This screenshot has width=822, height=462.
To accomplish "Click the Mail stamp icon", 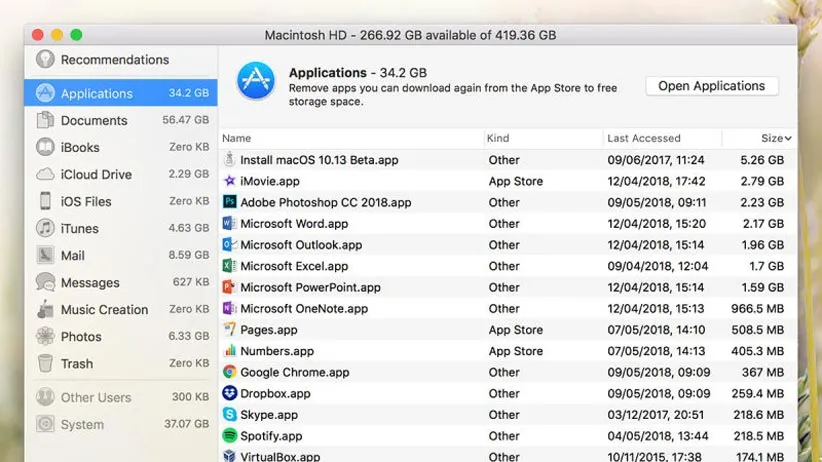I will [x=45, y=255].
